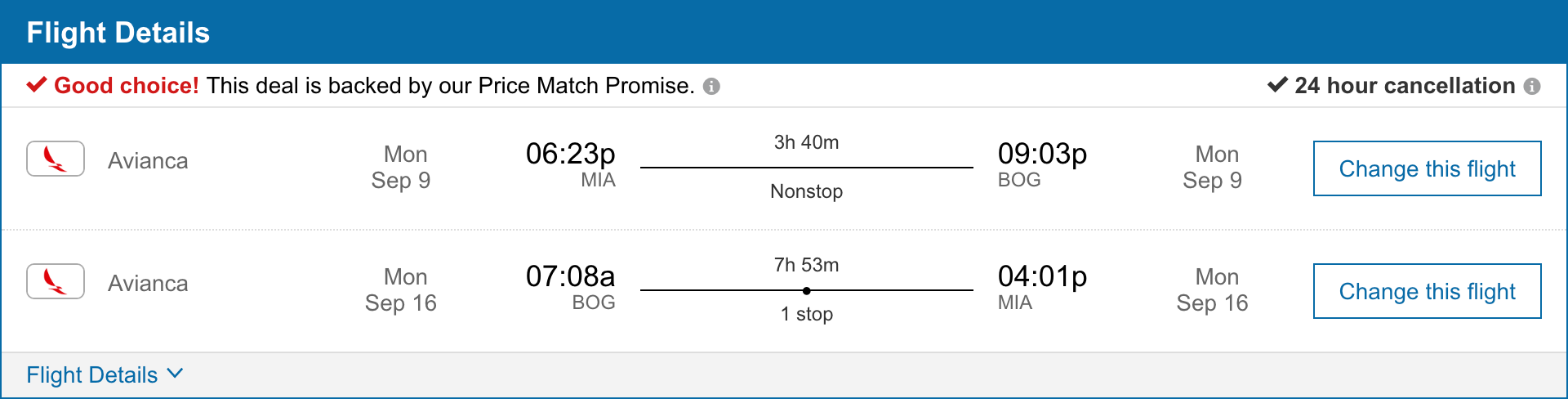The image size is (1568, 399).
Task: Click the 3h 40m duration label
Action: coord(806,142)
